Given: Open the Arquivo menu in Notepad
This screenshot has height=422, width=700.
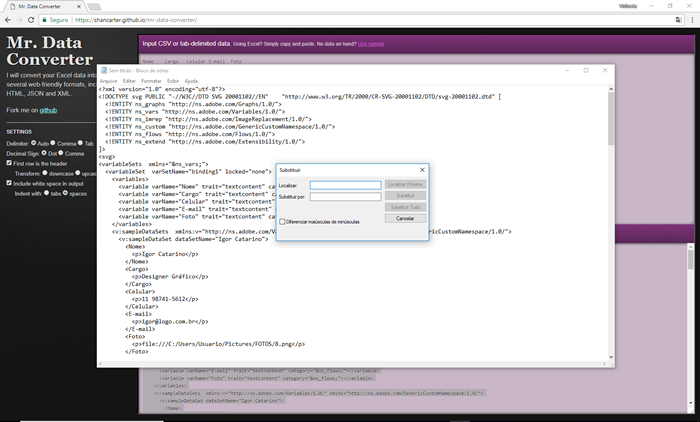Looking at the screenshot, I should pos(108,81).
